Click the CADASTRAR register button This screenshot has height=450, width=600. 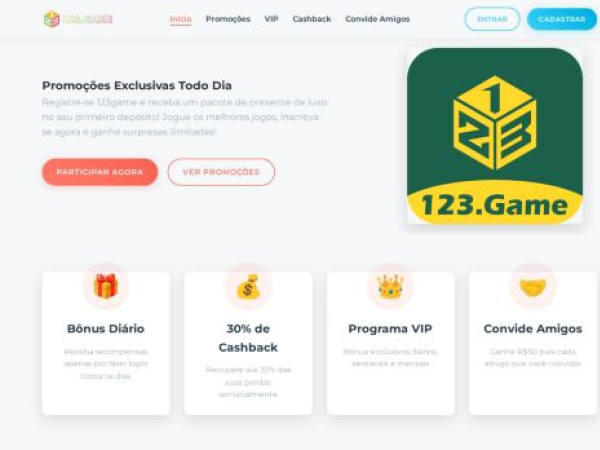(562, 19)
